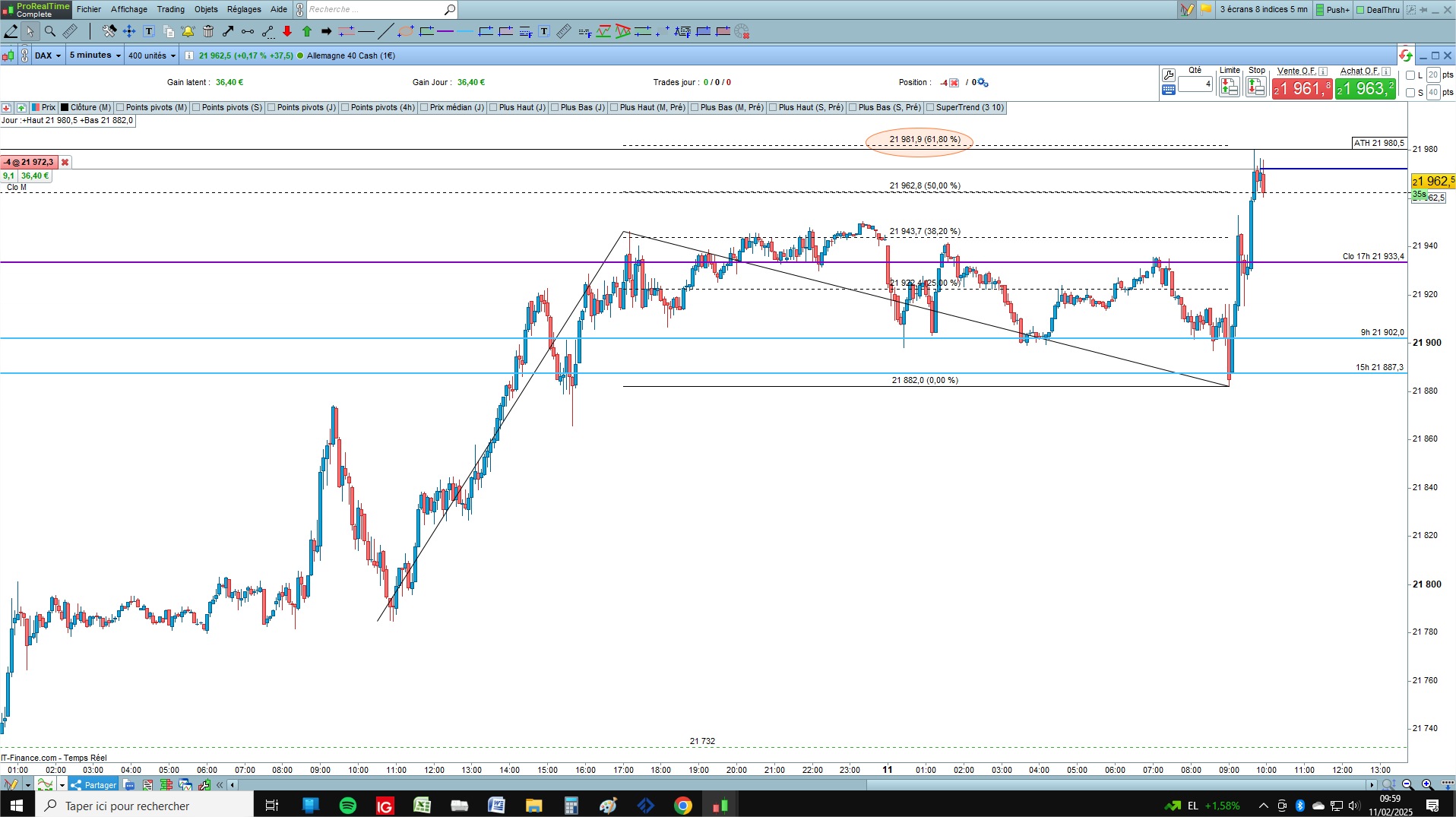Image resolution: width=1456 pixels, height=817 pixels.
Task: Open position settings gear icon
Action: tap(983, 83)
